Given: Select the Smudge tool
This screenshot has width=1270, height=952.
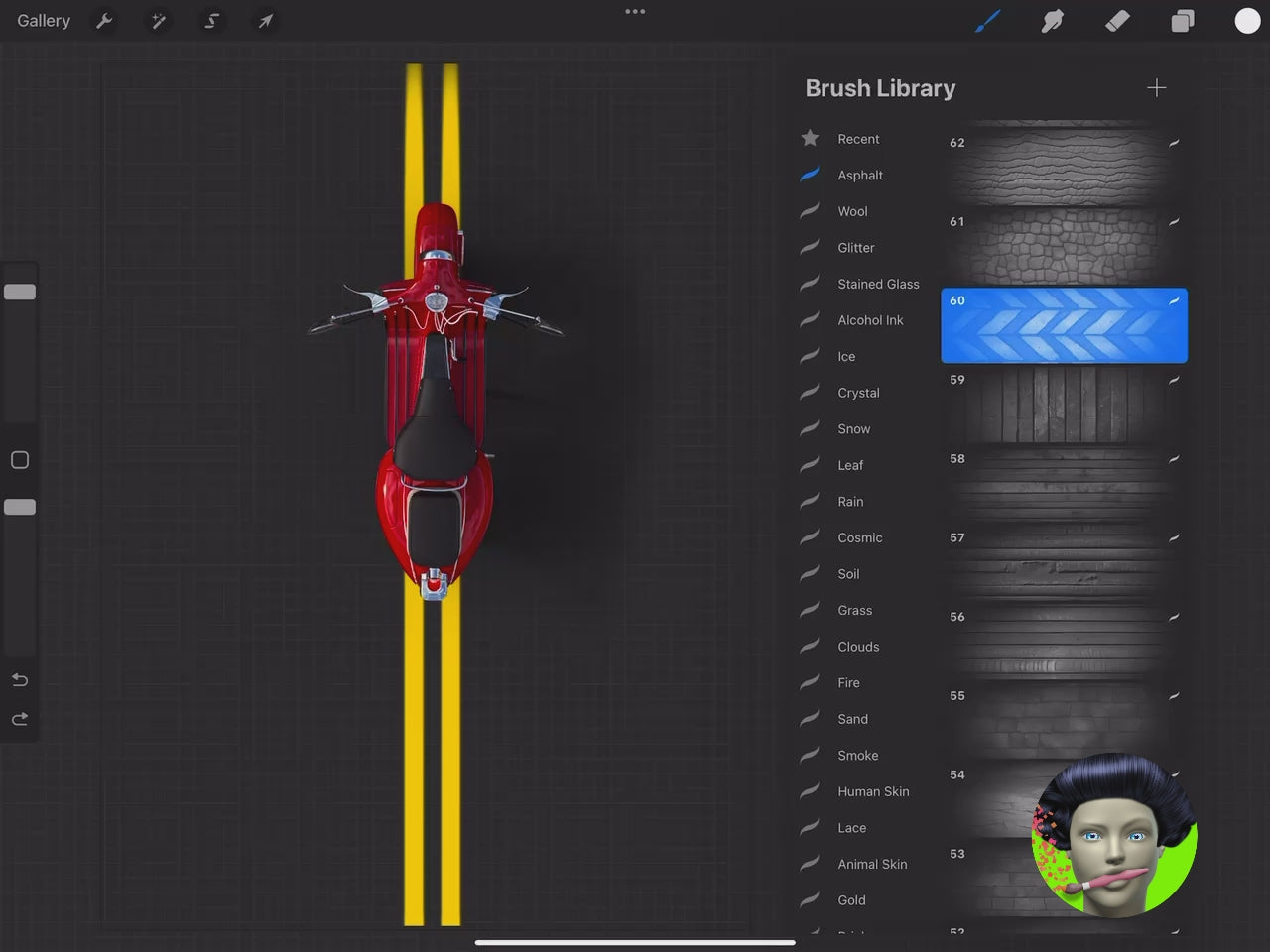Looking at the screenshot, I should pyautogui.click(x=1052, y=21).
